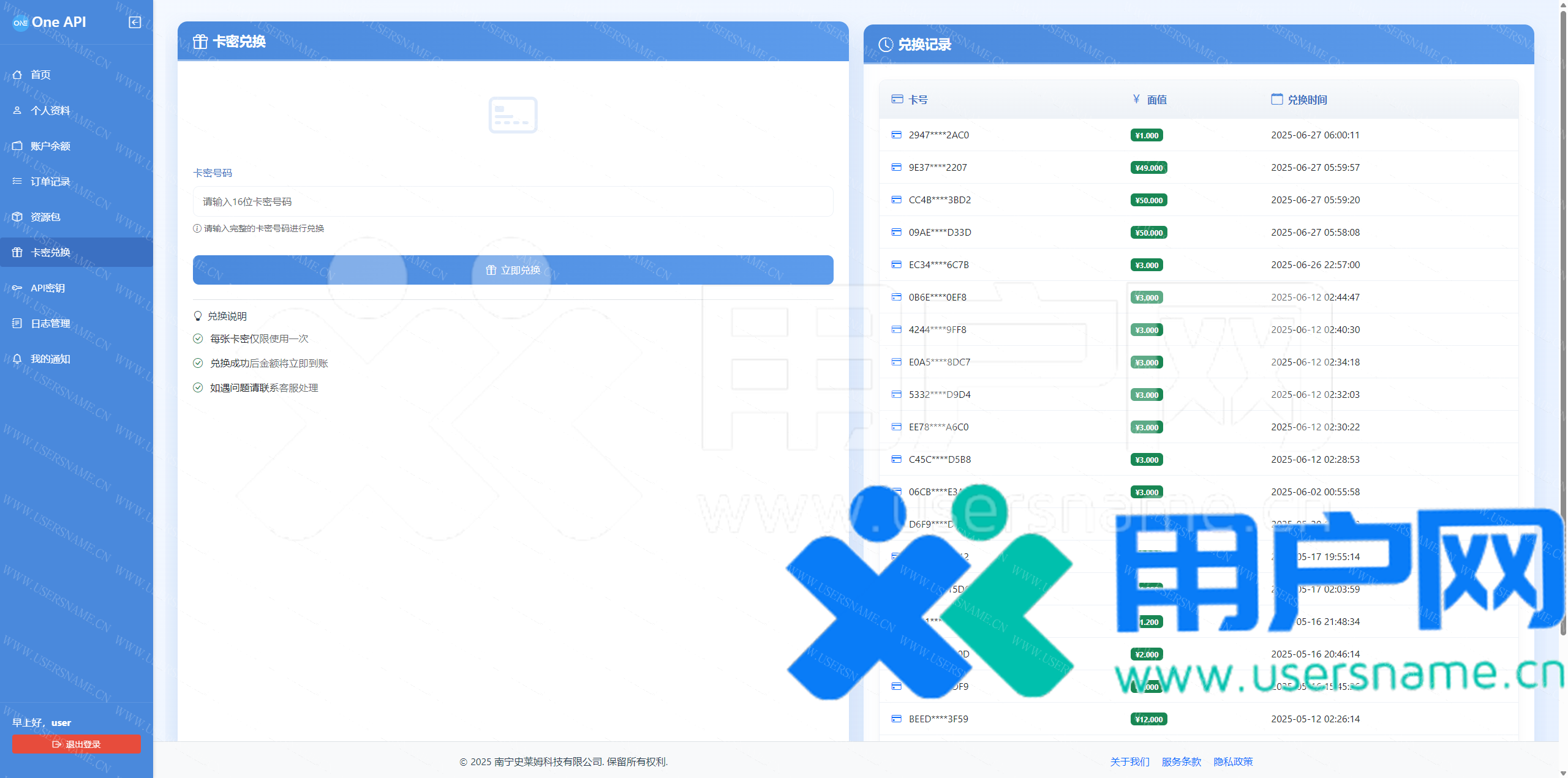Open the 服务条款 footer link
1568x778 pixels.
click(1181, 761)
